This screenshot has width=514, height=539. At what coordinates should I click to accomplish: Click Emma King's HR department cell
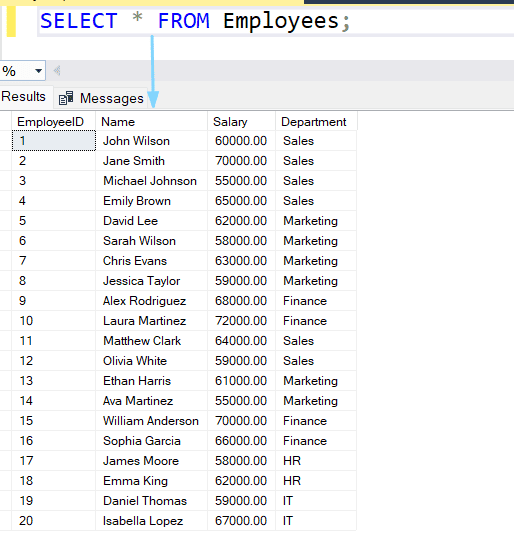pyautogui.click(x=316, y=481)
